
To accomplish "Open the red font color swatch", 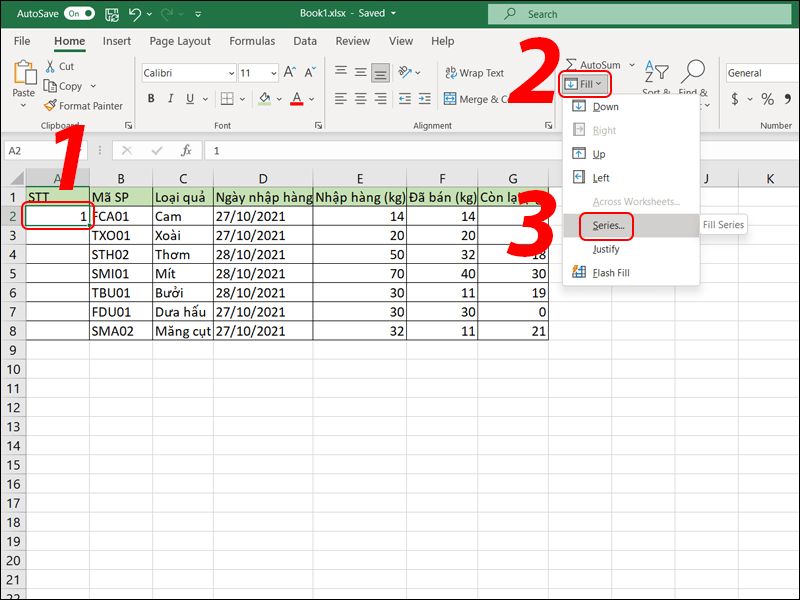I will [x=297, y=98].
